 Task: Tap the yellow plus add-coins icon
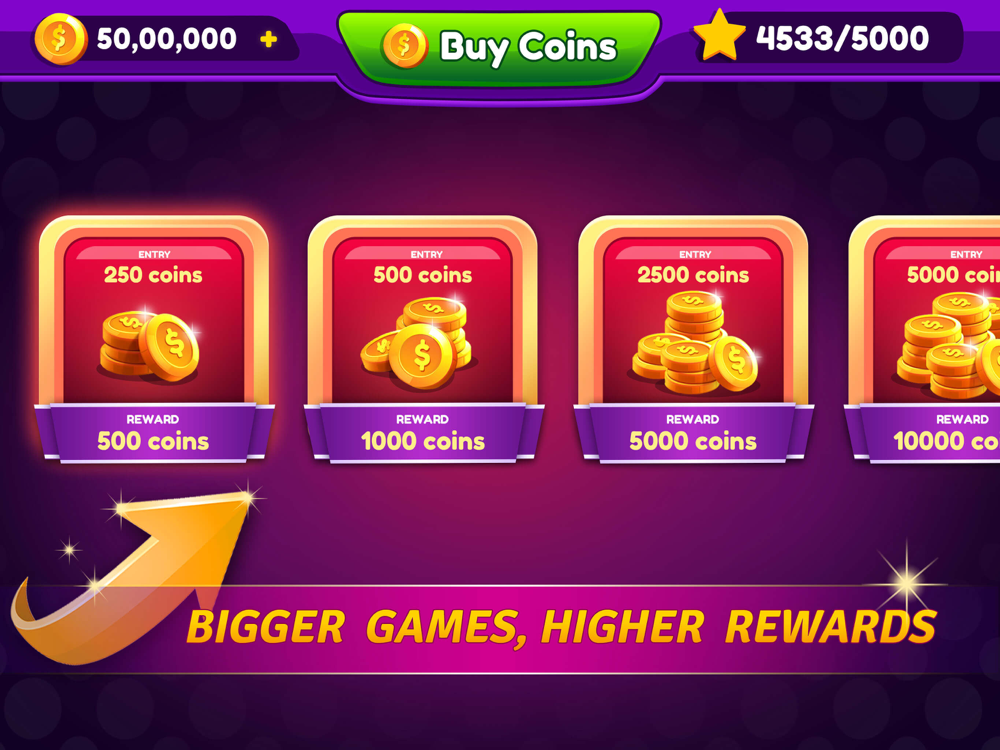(268, 40)
